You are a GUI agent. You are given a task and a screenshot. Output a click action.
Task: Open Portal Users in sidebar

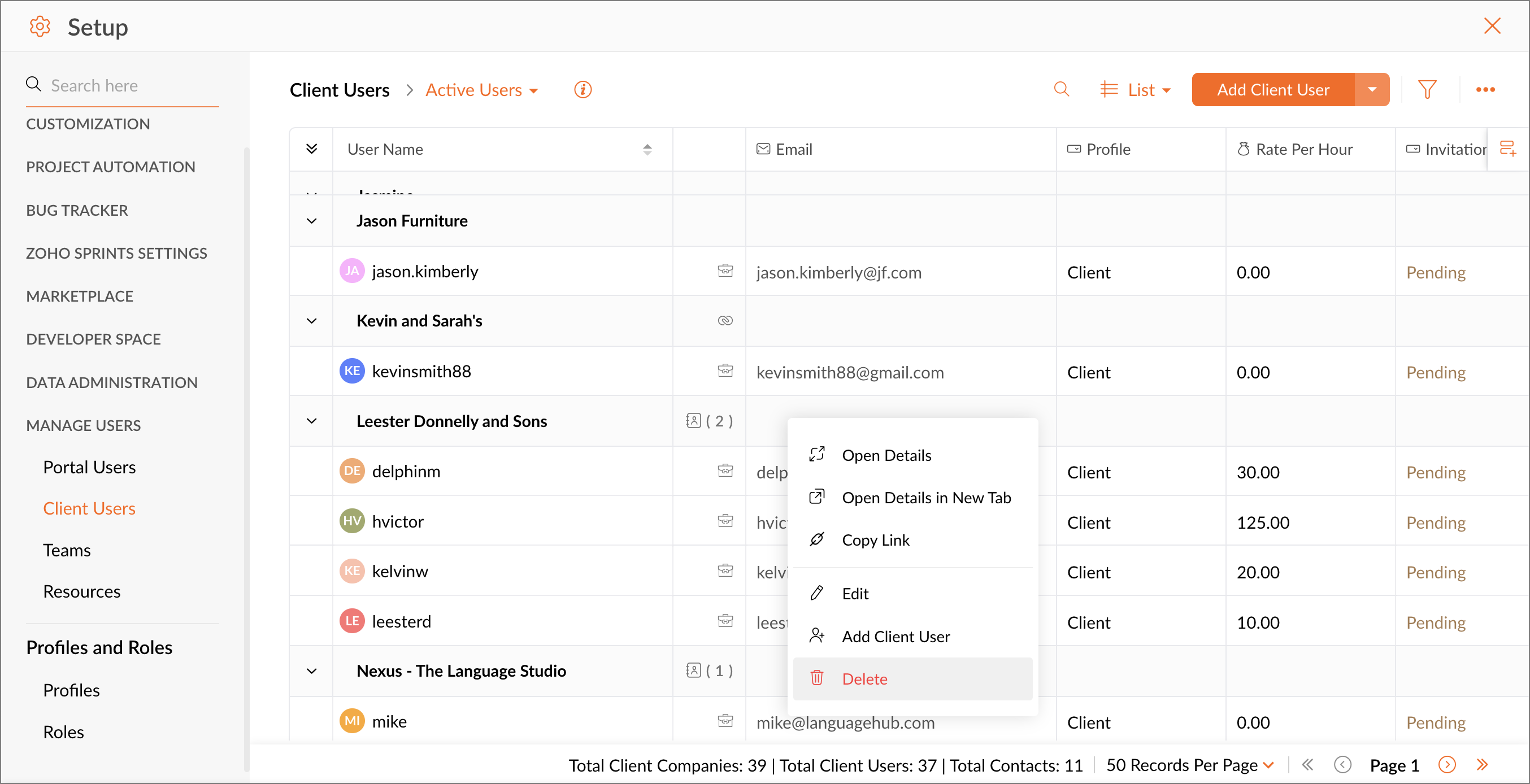coord(89,468)
